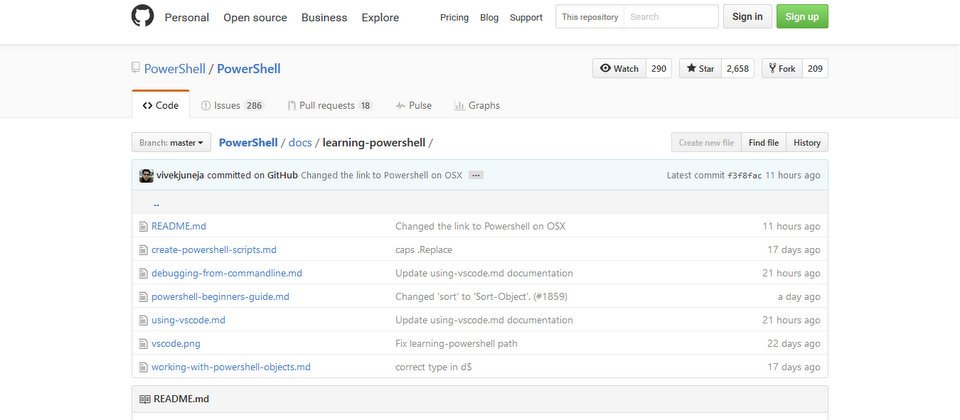Click file icon beside vscode.png
The image size is (960, 420).
[x=143, y=343]
